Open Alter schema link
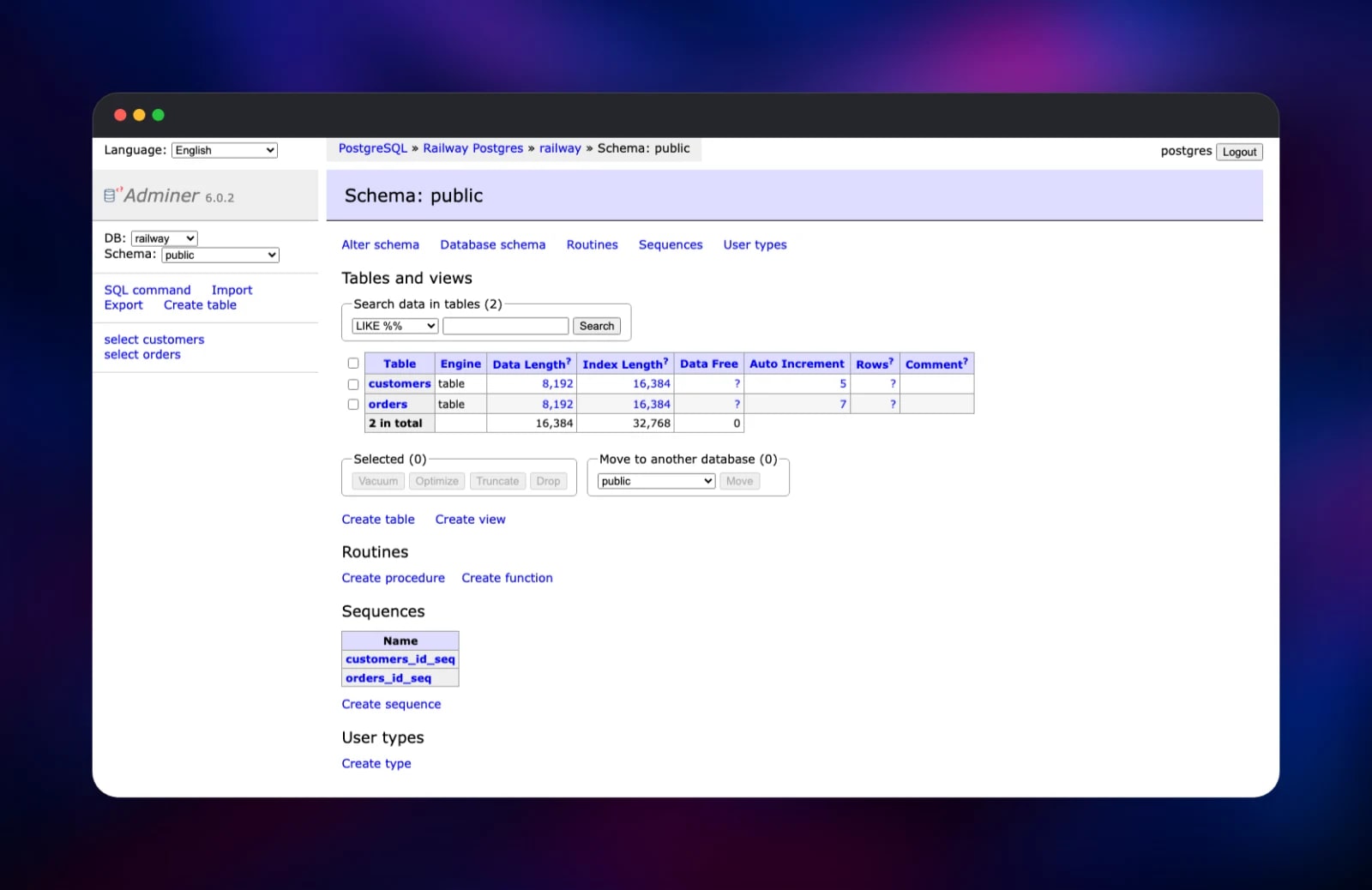The image size is (1372, 890). pos(381,244)
